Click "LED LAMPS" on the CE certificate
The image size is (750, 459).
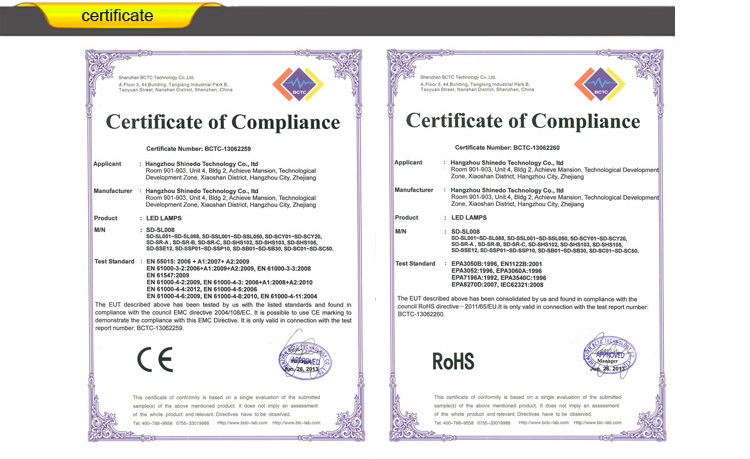tap(164, 218)
